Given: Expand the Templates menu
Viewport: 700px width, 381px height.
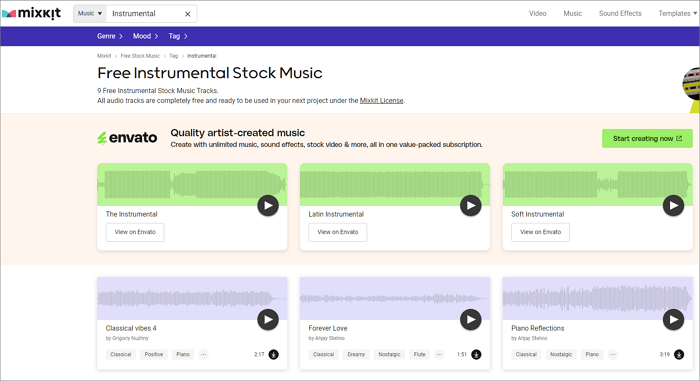Looking at the screenshot, I should tap(677, 13).
